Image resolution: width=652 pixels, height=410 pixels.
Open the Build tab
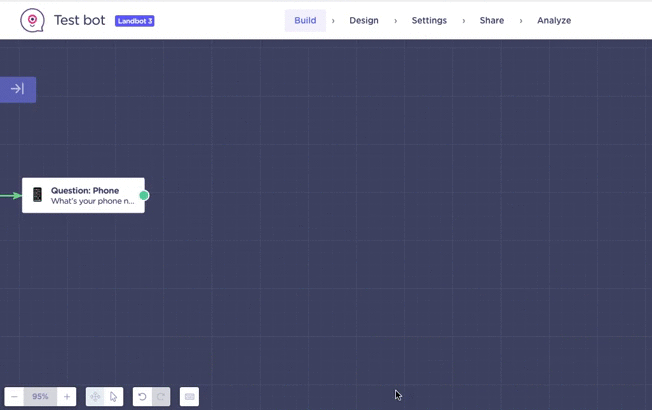click(x=305, y=20)
